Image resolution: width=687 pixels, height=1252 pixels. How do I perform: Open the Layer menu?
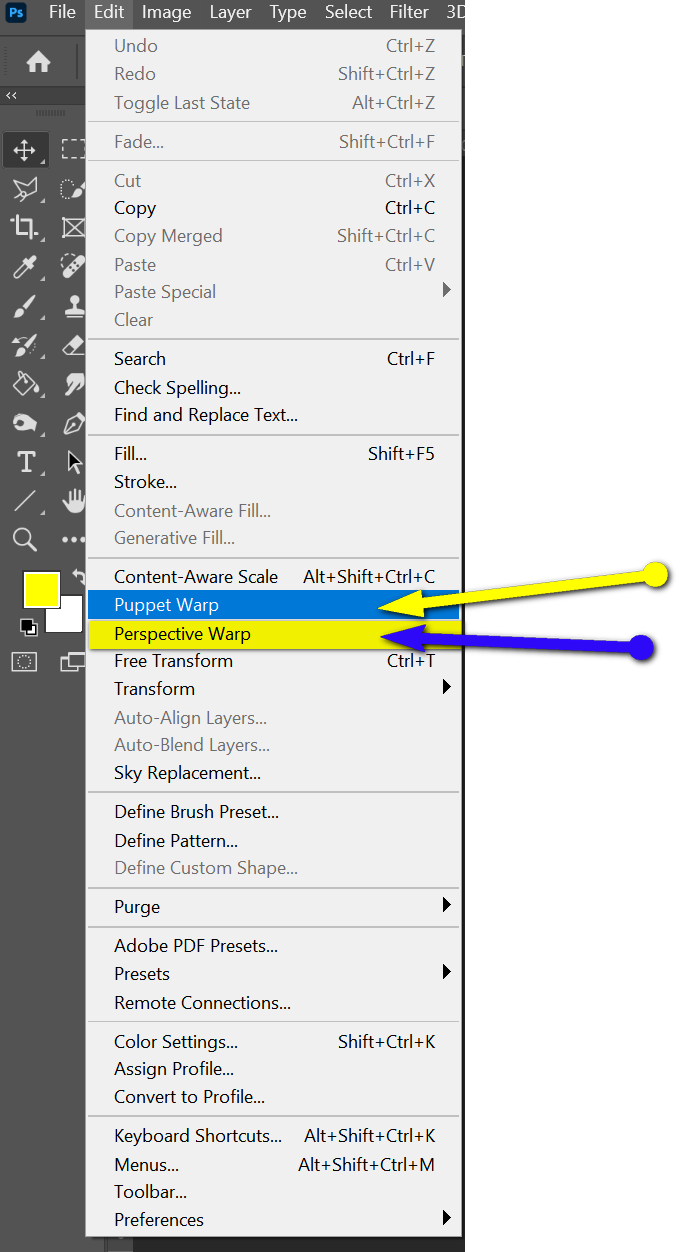(230, 12)
